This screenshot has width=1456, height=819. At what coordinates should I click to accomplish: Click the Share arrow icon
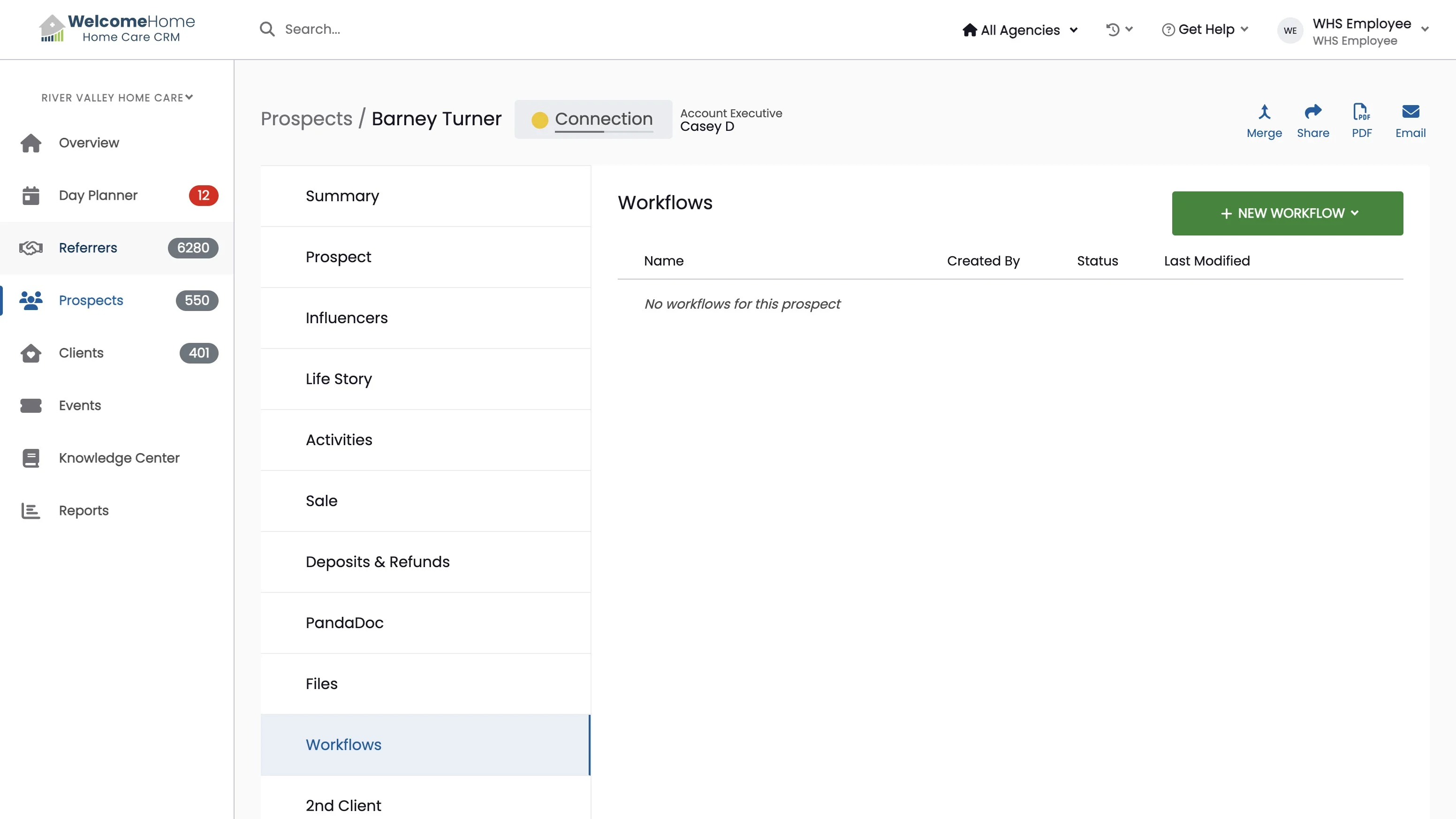tap(1312, 112)
